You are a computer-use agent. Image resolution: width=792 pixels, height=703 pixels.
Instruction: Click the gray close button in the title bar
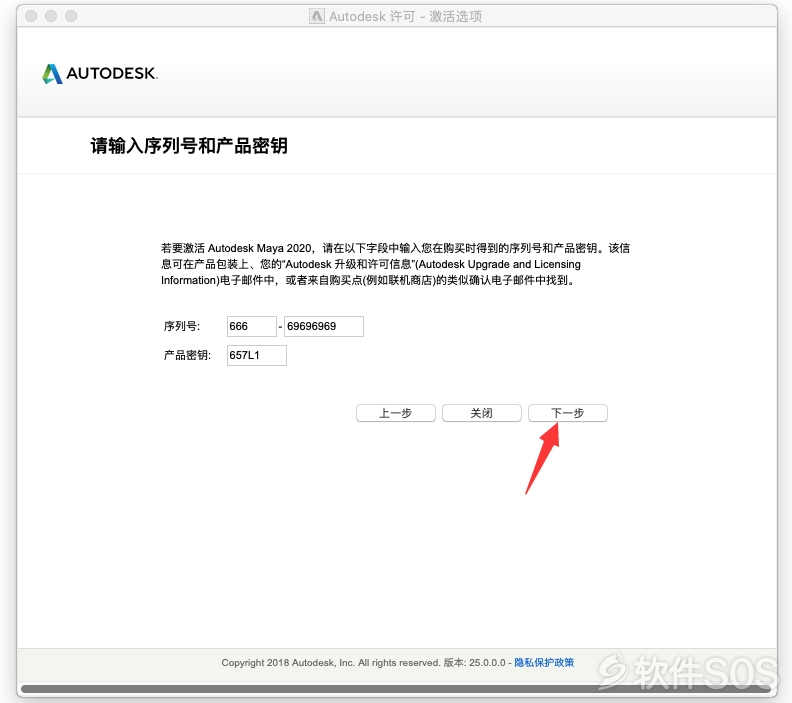click(31, 16)
